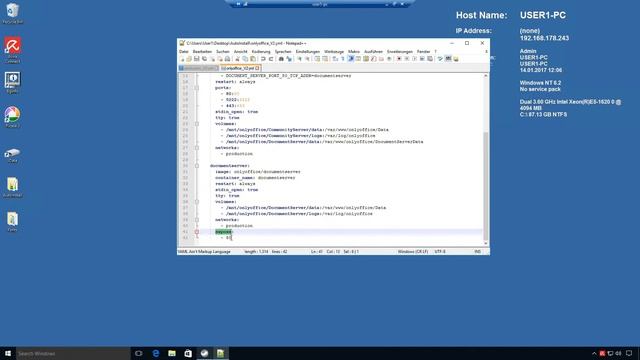Toggle Show All Characters icon
The height and width of the screenshot is (360, 640).
pyautogui.click(x=343, y=59)
